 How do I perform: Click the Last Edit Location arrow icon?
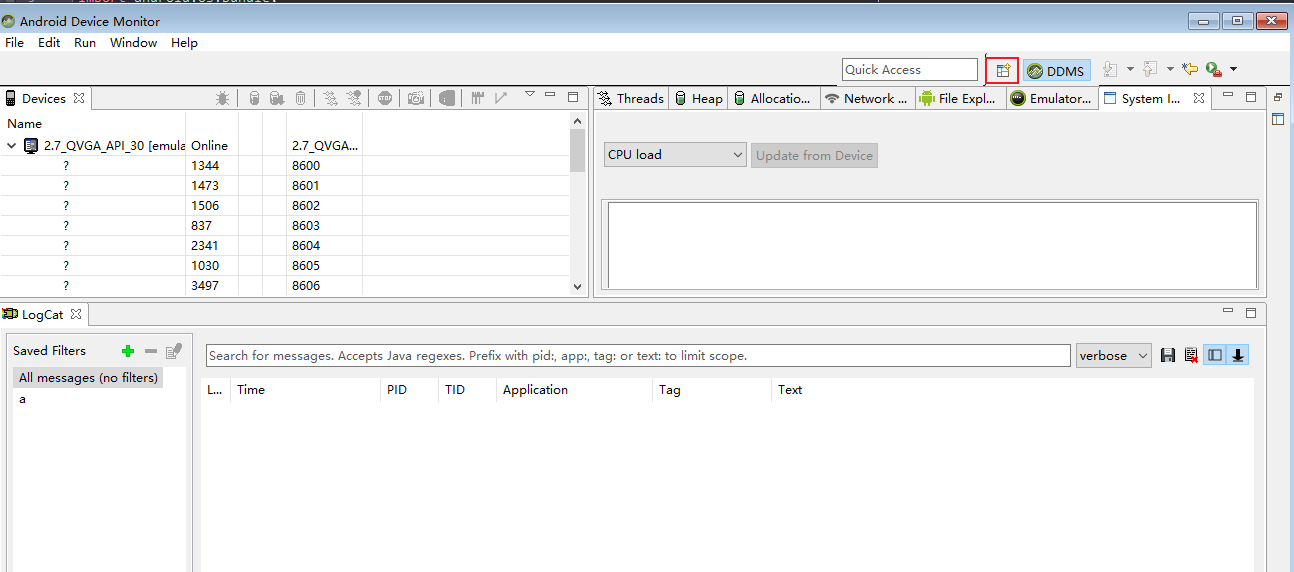(x=1189, y=69)
